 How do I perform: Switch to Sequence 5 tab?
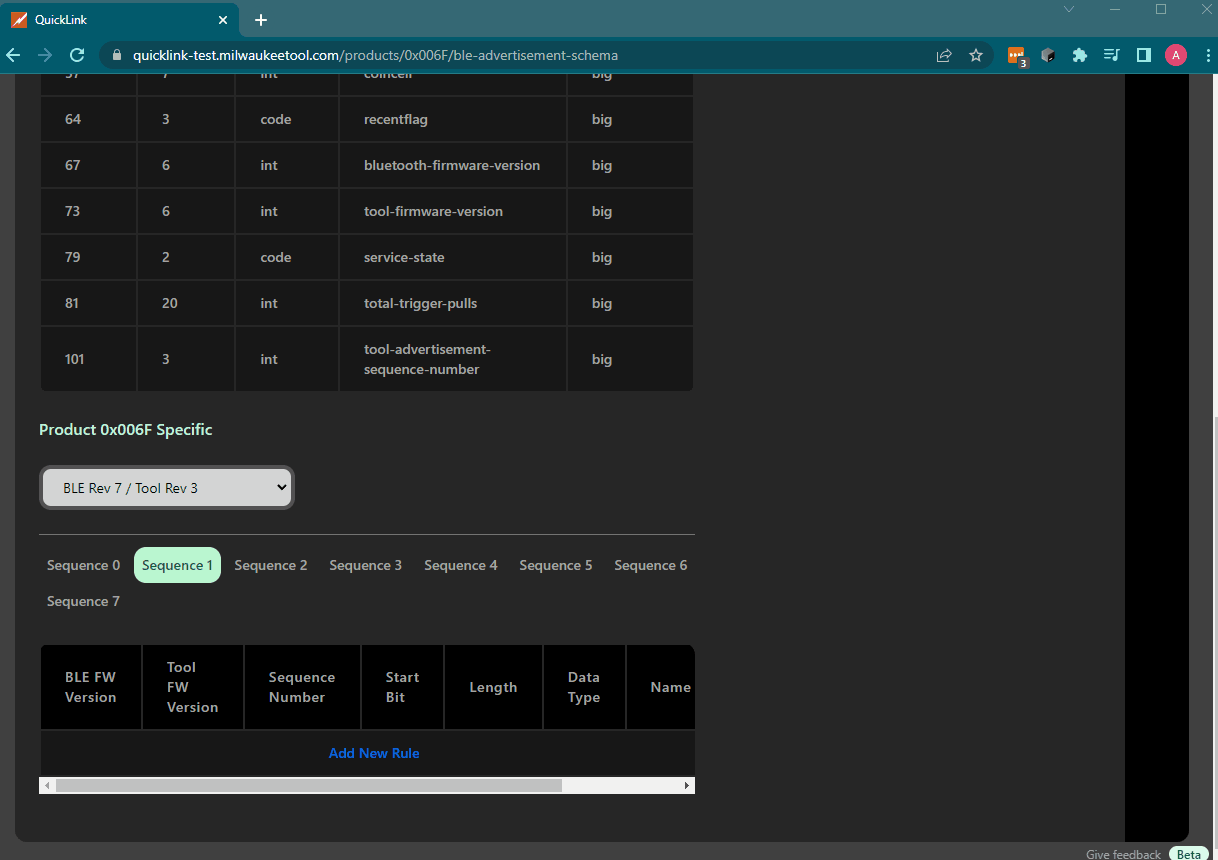click(556, 565)
